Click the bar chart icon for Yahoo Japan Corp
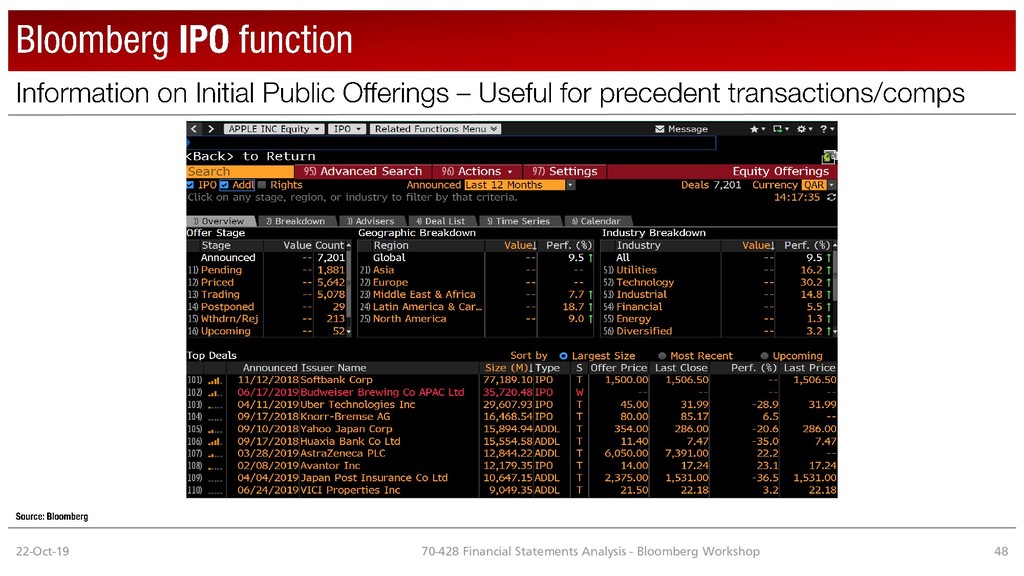The image size is (1024, 576). pos(215,430)
